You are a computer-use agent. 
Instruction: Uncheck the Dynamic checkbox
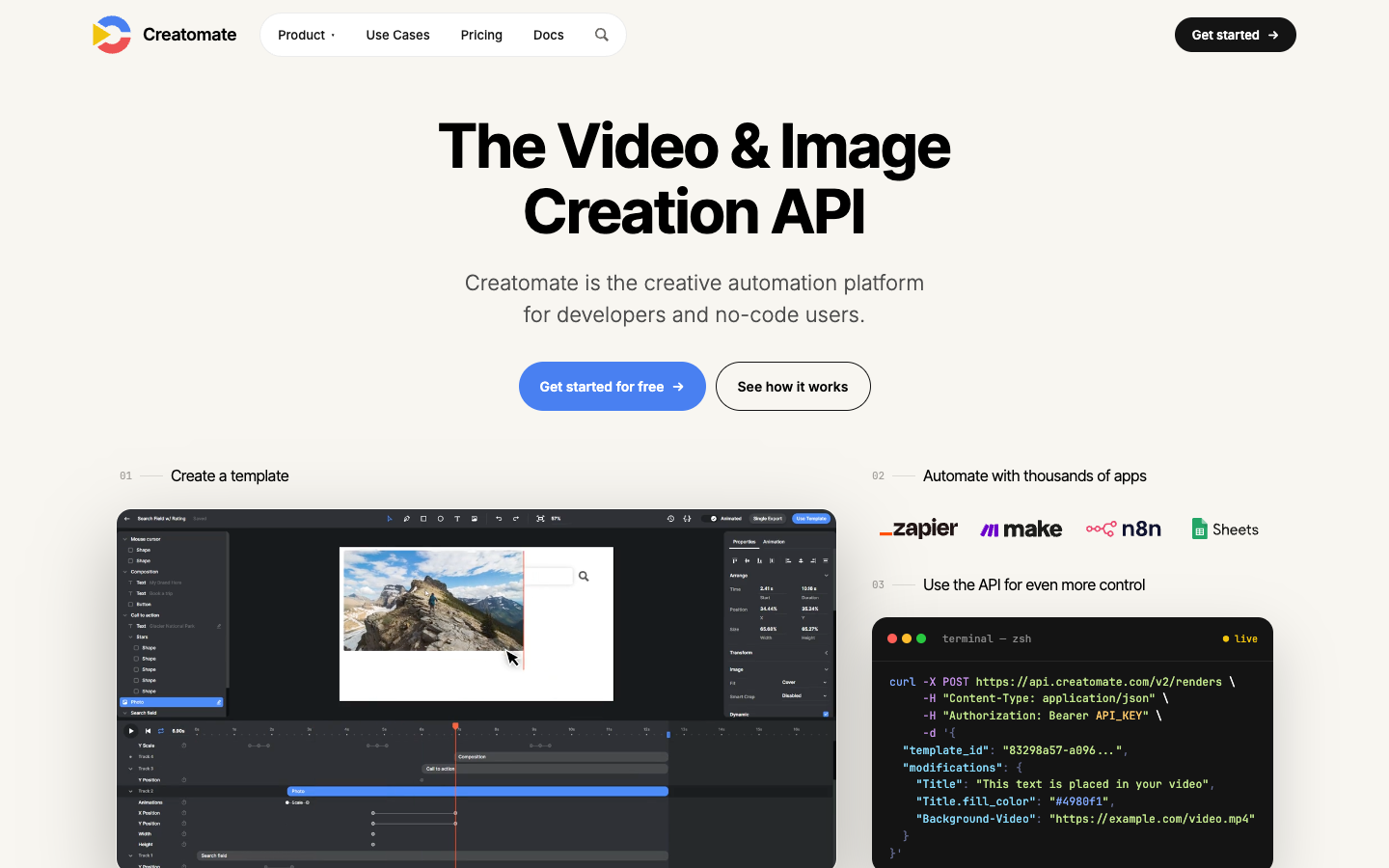(826, 715)
